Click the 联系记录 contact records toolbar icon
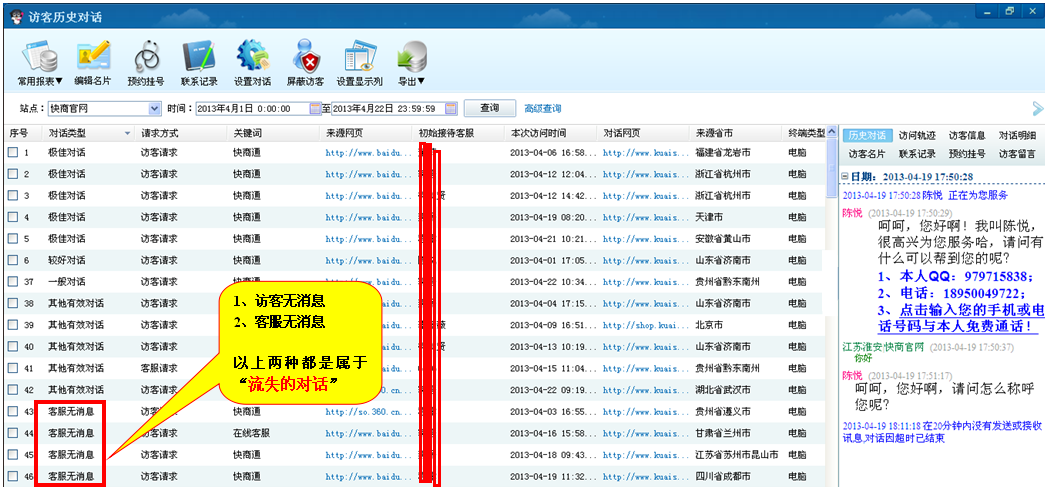1047x491 pixels. [x=199, y=56]
